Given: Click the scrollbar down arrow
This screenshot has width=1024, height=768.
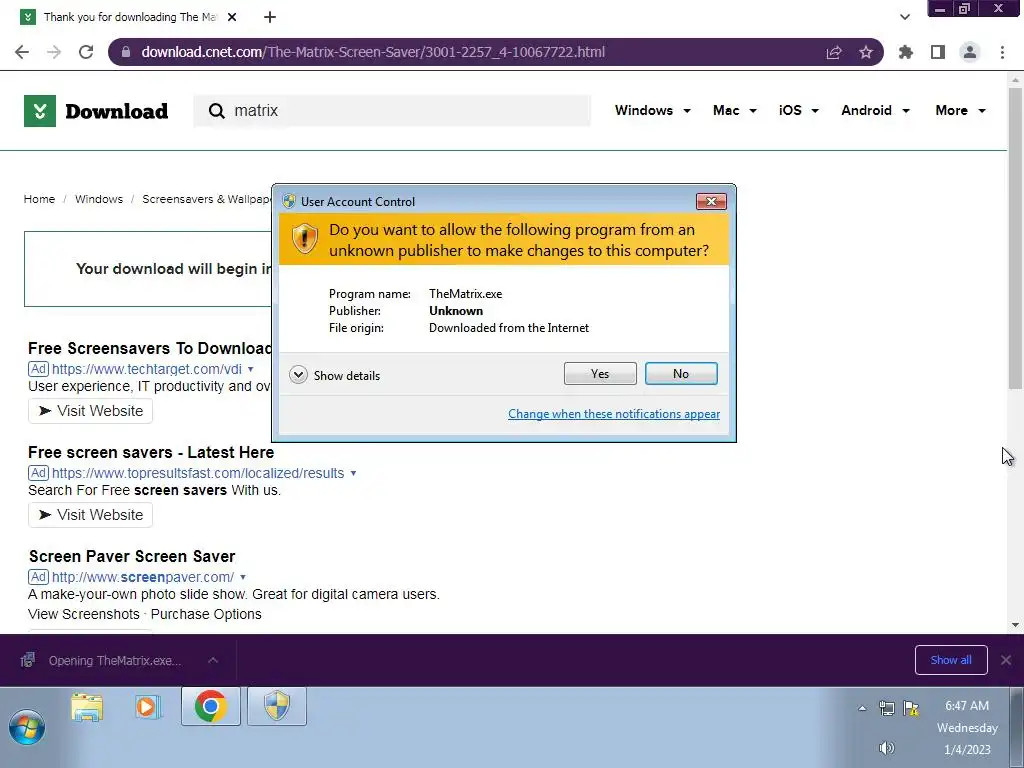Looking at the screenshot, I should click(1015, 625).
